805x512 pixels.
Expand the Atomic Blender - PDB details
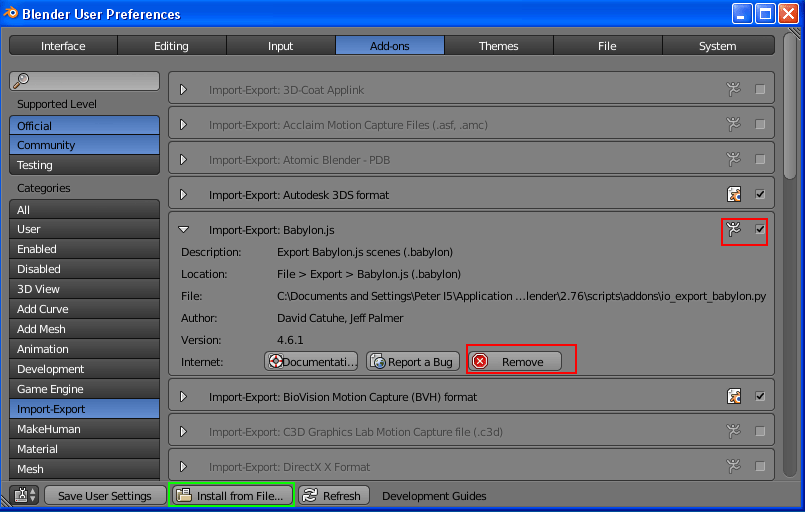[x=183, y=159]
